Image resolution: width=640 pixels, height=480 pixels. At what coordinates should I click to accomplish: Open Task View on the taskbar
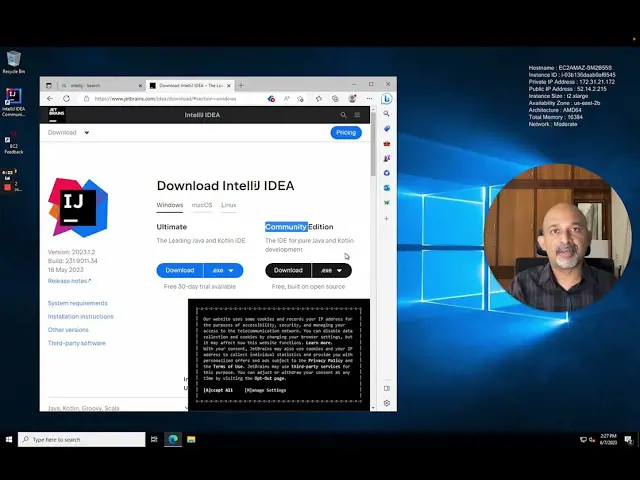click(154, 439)
